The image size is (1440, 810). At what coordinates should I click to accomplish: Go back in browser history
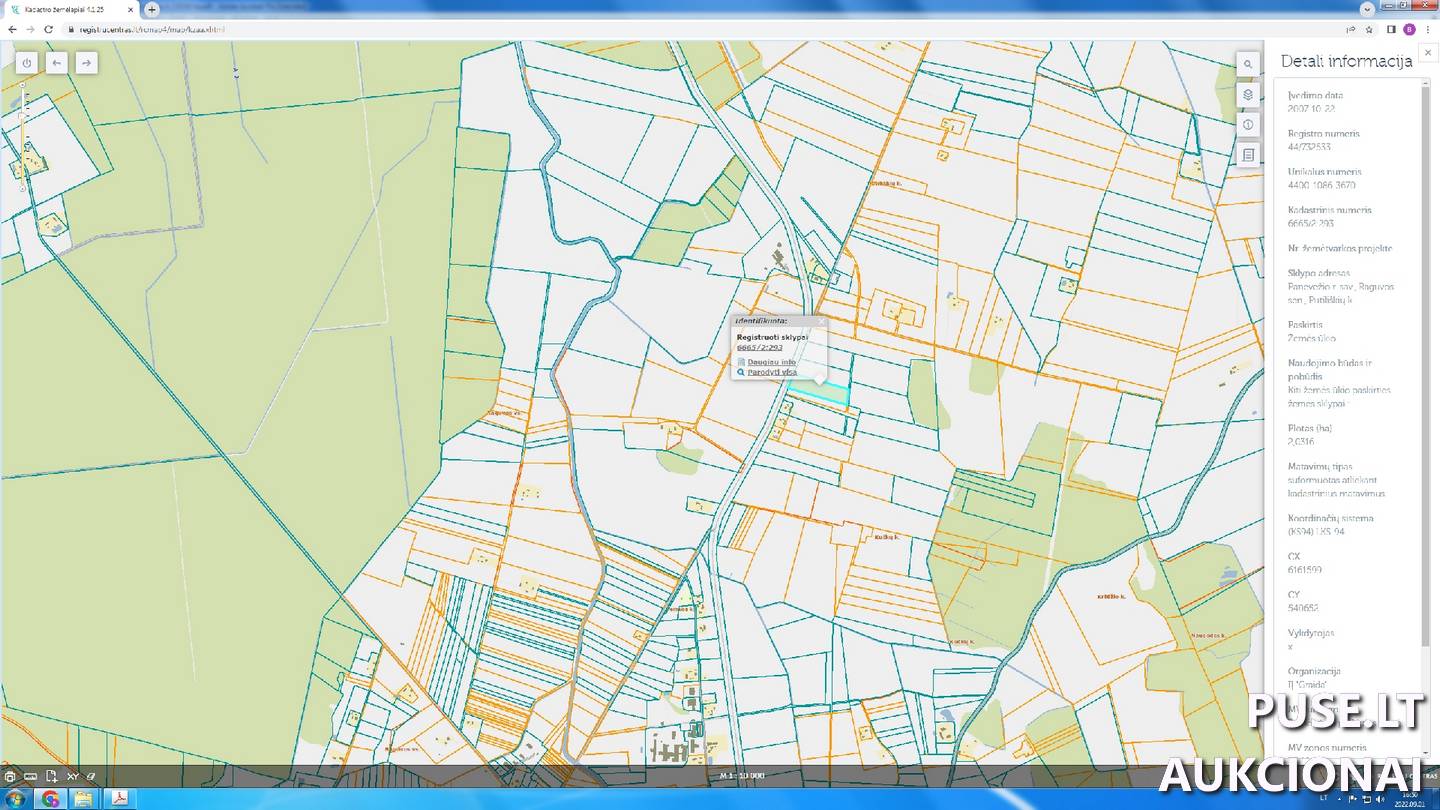(x=10, y=29)
